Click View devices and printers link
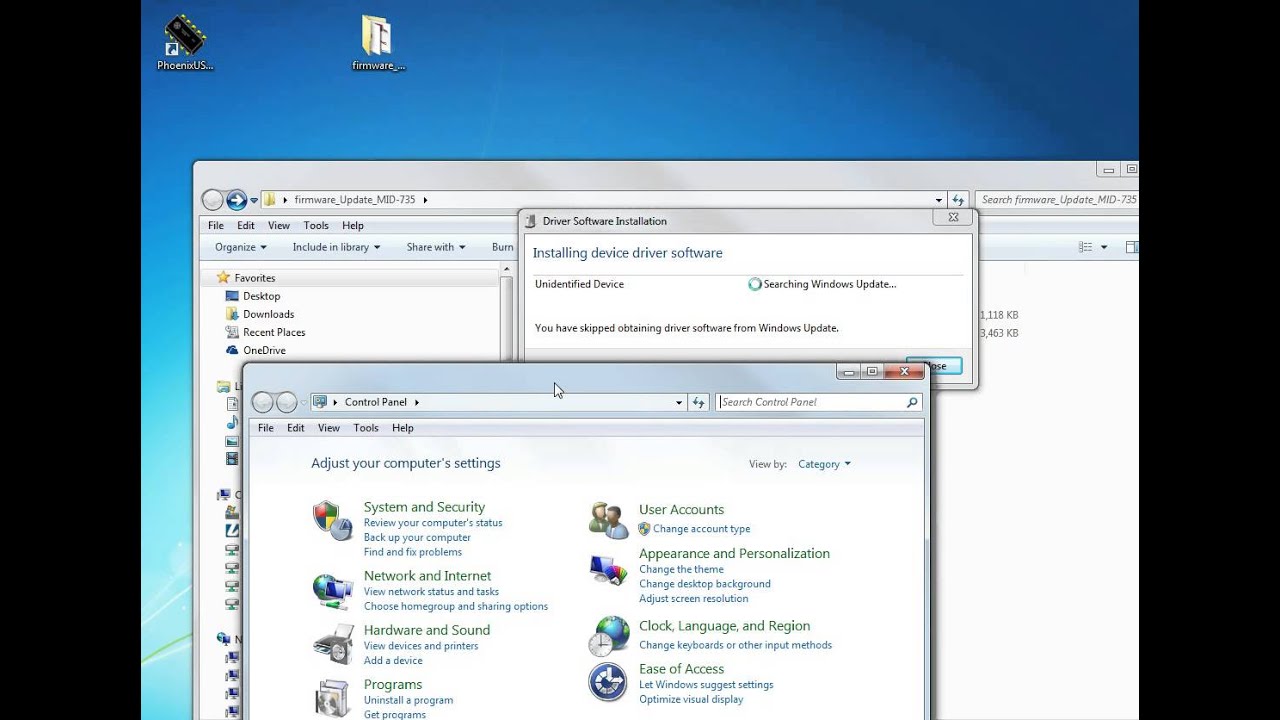The height and width of the screenshot is (720, 1280). point(421,646)
